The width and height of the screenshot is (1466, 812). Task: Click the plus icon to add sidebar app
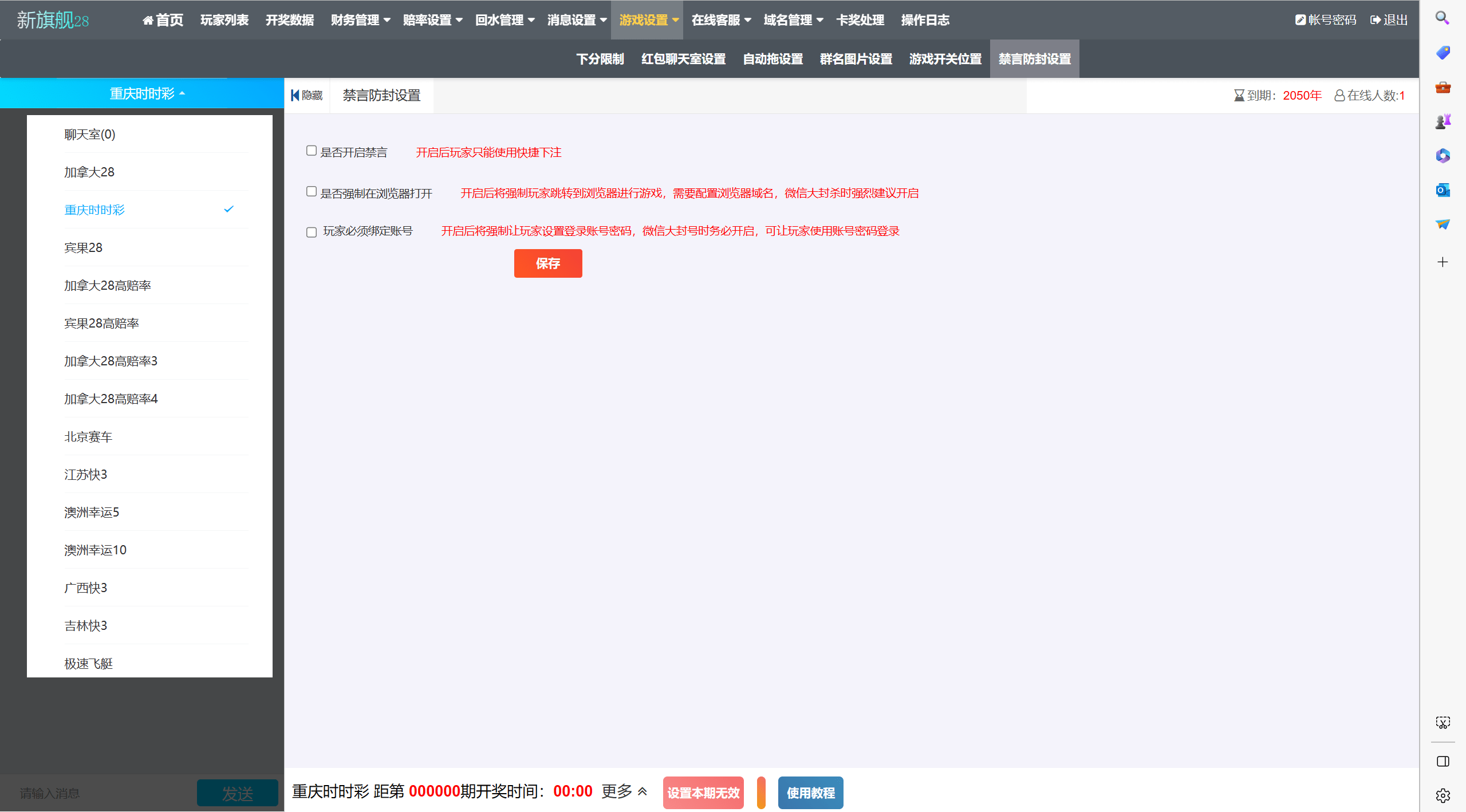(1443, 262)
